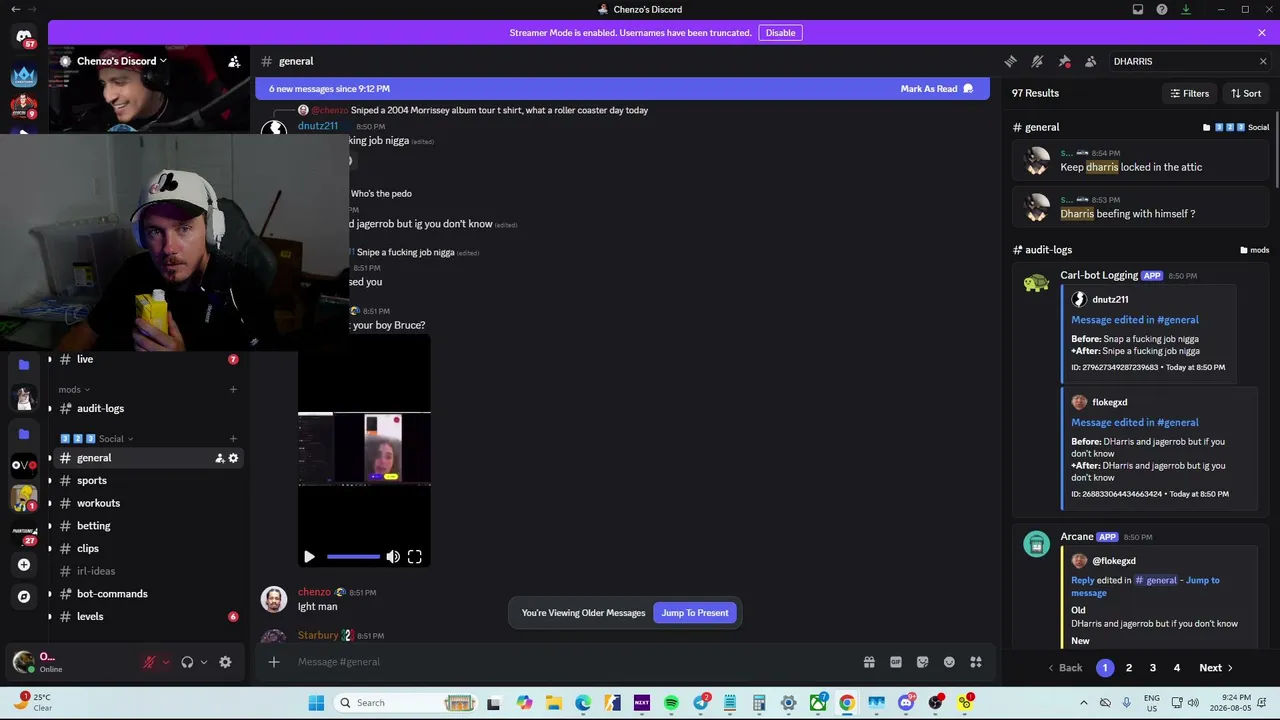This screenshot has height=720, width=1280.
Task: Go to Next search results page
Action: pos(1216,668)
